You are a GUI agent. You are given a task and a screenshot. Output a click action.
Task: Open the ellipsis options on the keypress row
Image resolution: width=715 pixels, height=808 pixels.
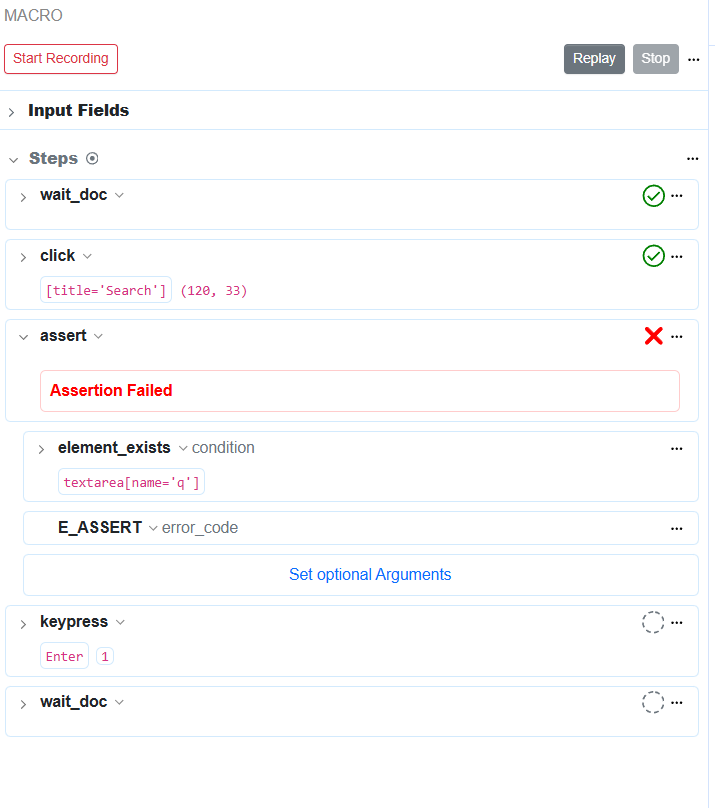tap(677, 622)
